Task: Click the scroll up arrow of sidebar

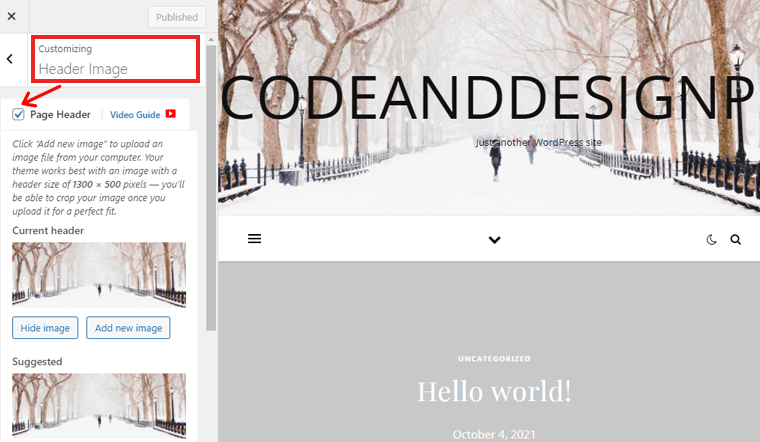Action: pyautogui.click(x=211, y=39)
